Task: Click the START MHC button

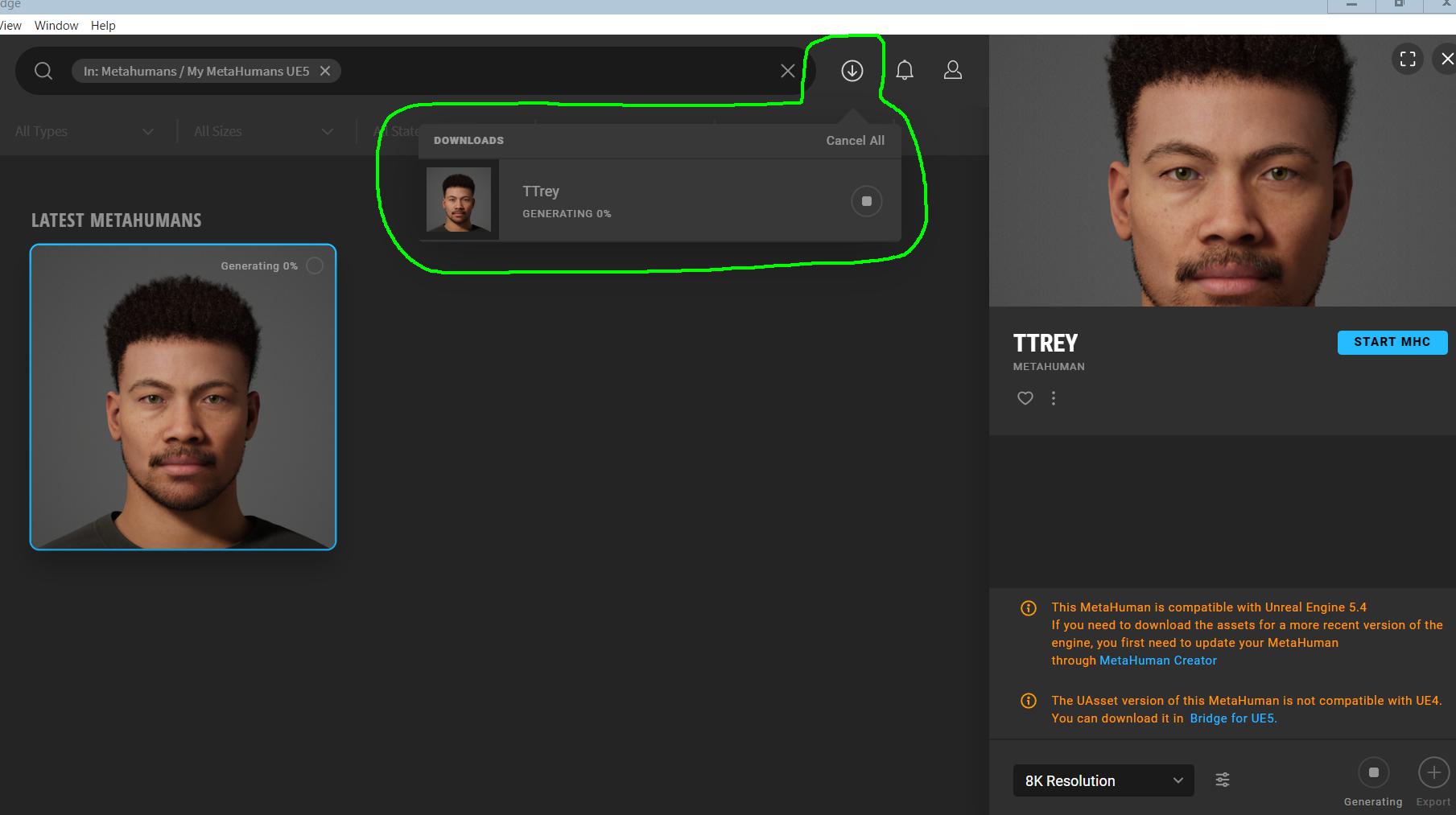Action: click(1392, 342)
